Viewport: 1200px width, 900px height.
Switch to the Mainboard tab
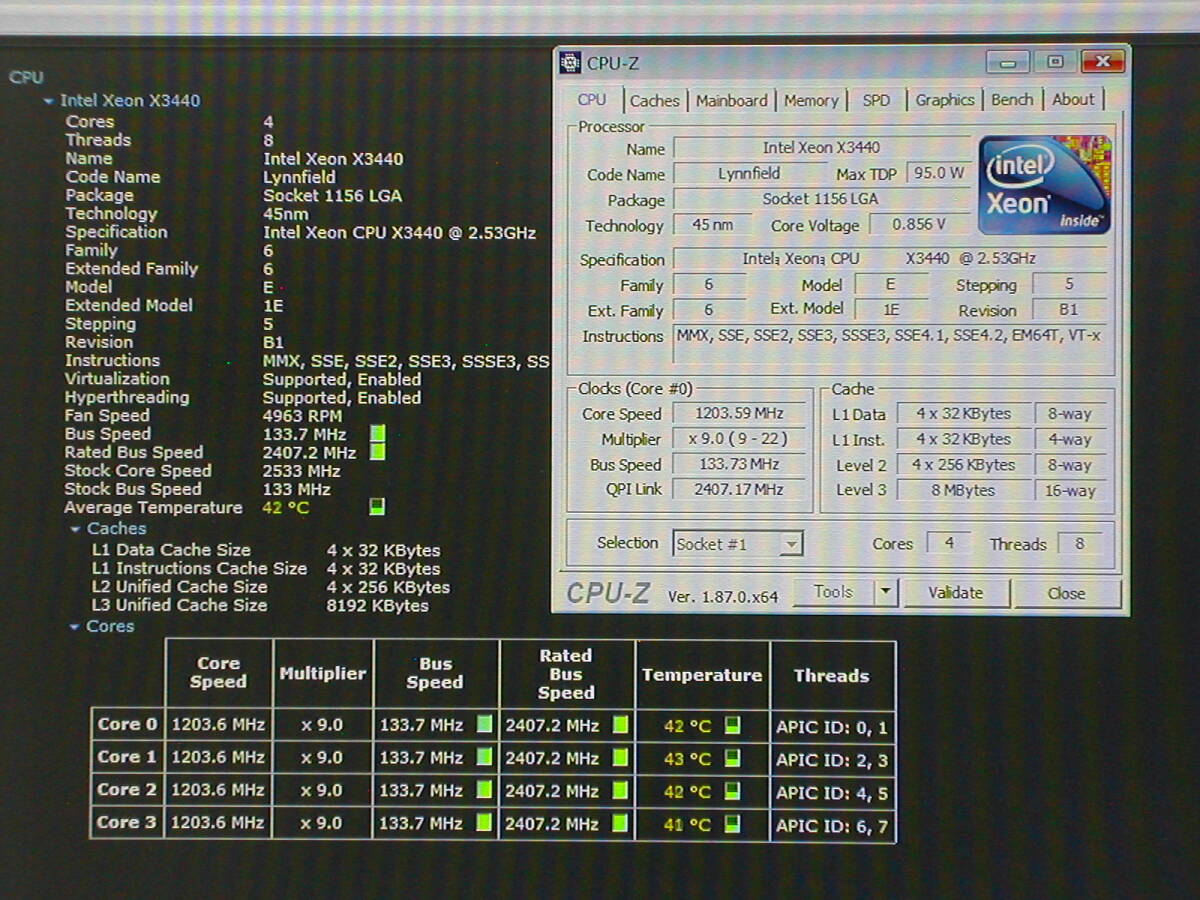coord(732,100)
